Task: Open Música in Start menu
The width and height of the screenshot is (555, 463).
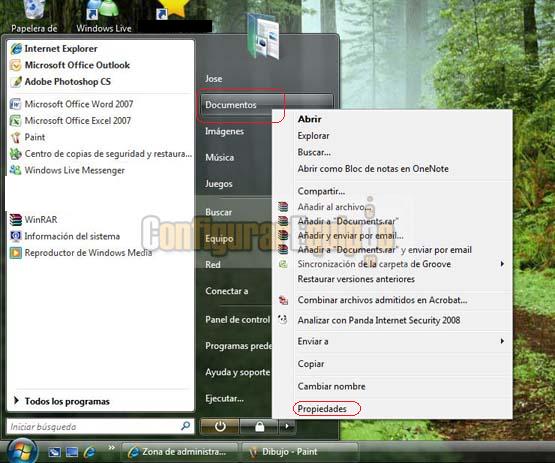Action: pos(219,158)
